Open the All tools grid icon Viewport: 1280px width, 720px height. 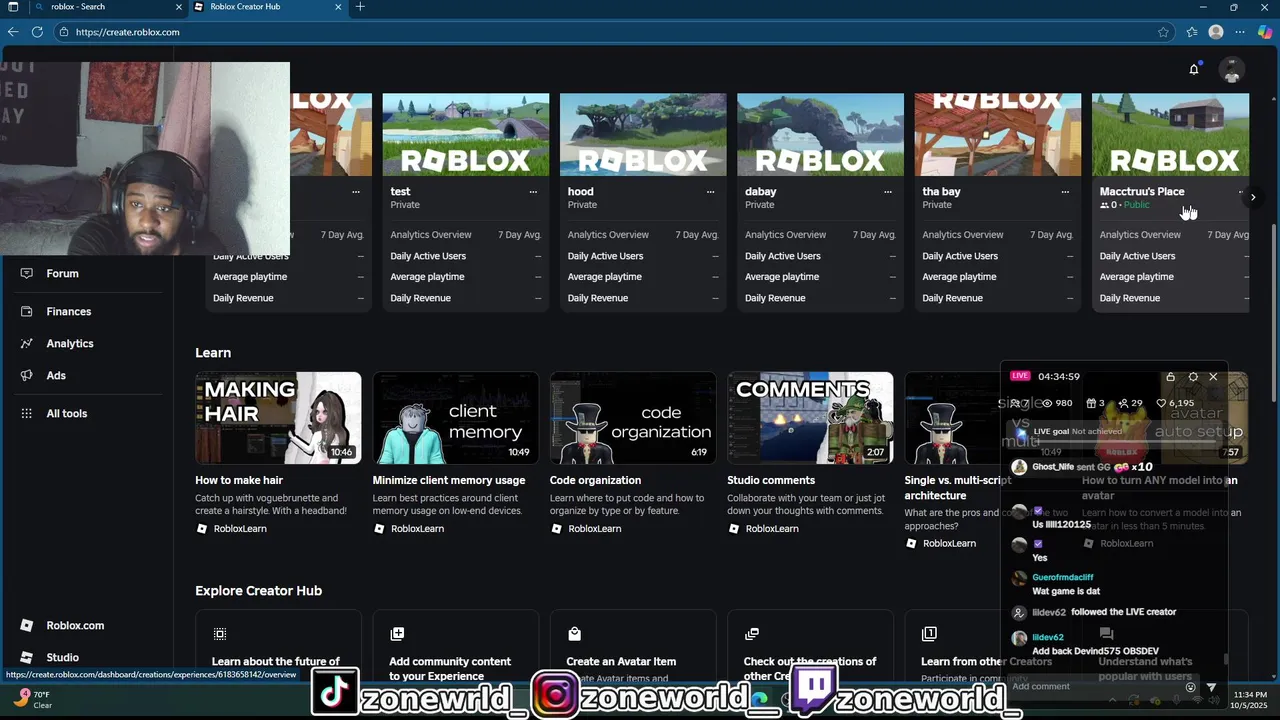click(27, 413)
